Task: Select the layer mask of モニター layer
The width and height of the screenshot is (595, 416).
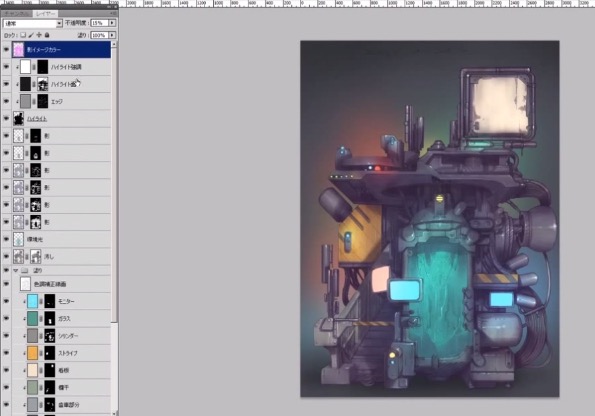Action: click(x=50, y=301)
